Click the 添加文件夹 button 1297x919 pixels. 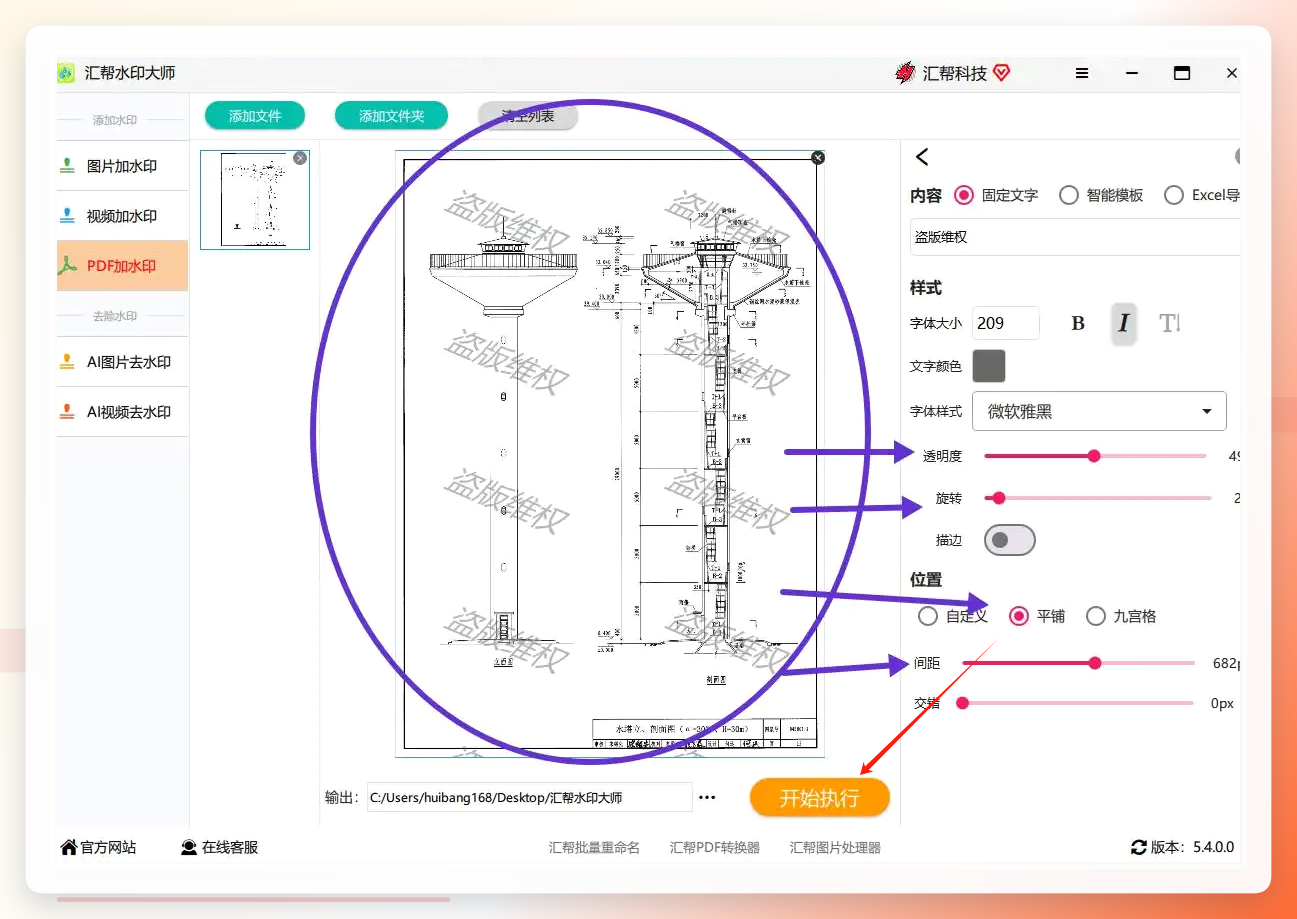[392, 116]
